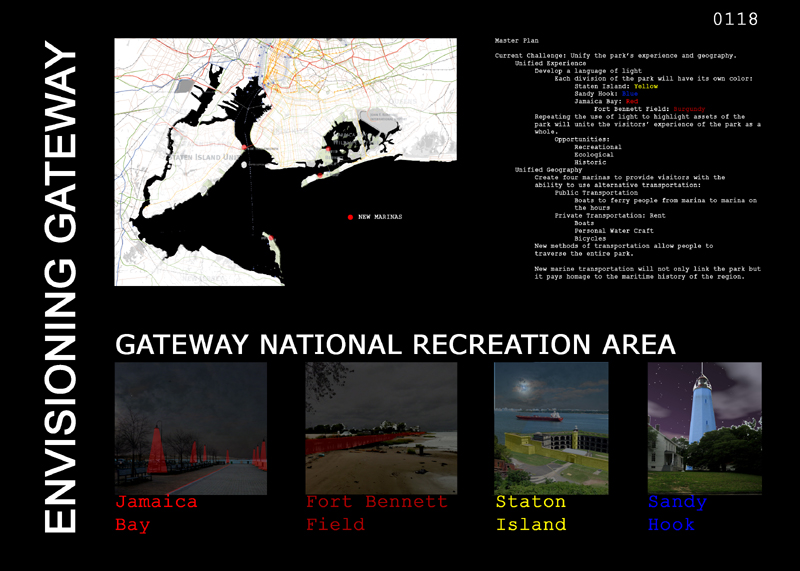Viewport: 800px width, 571px height.
Task: Select the "Opportunities:" line
Action: tap(582, 139)
